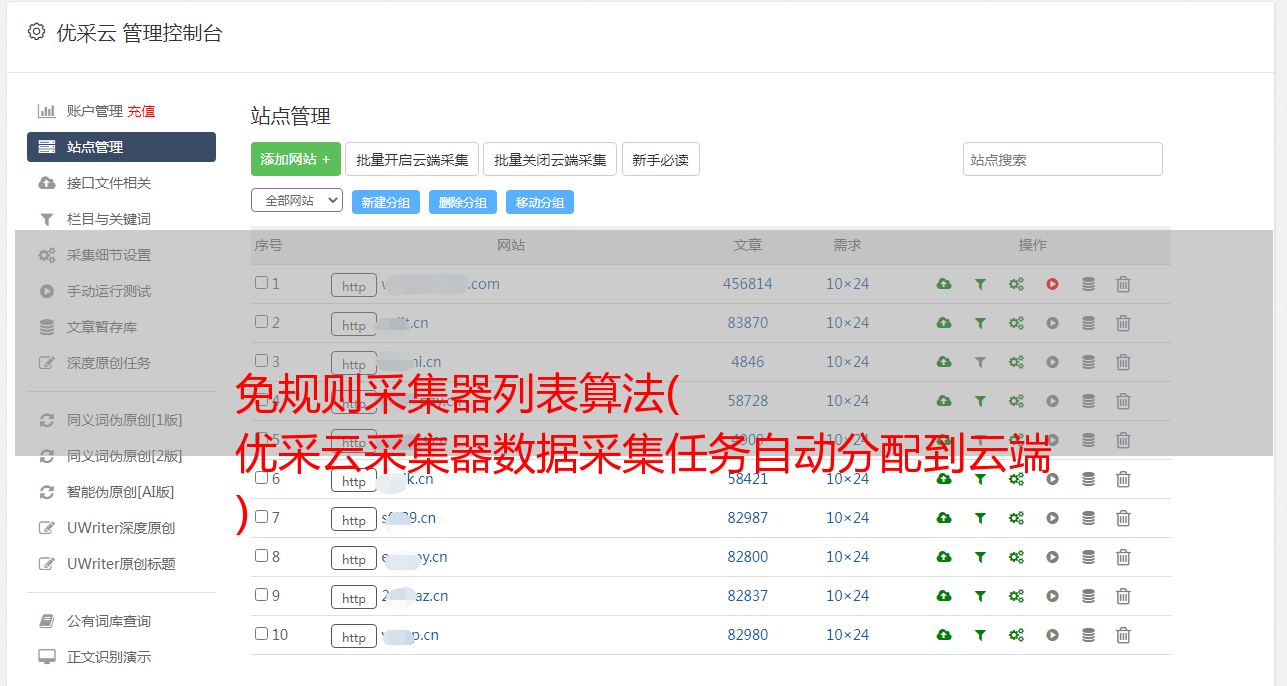Click filter icon in row 2
Viewport: 1287px width, 686px height.
click(980, 323)
